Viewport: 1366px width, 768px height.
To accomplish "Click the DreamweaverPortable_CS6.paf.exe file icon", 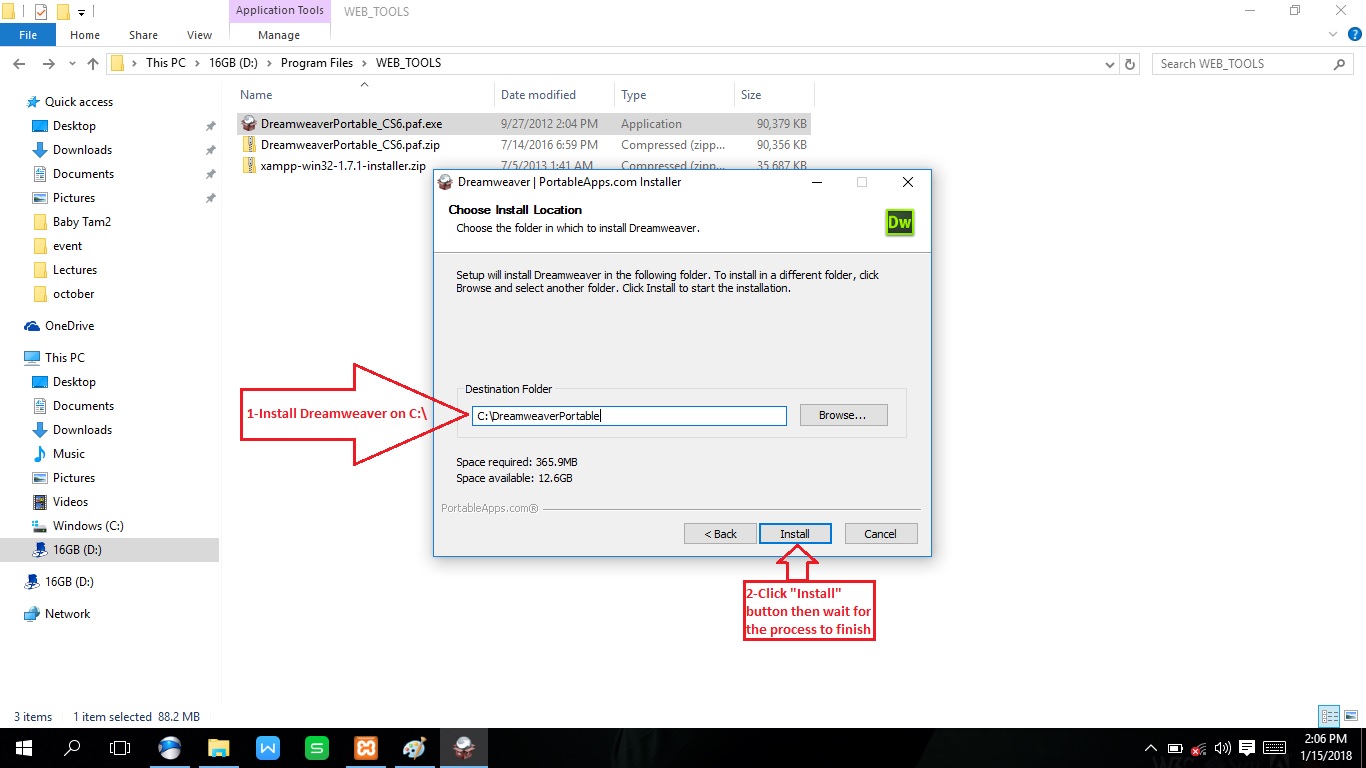I will (249, 124).
